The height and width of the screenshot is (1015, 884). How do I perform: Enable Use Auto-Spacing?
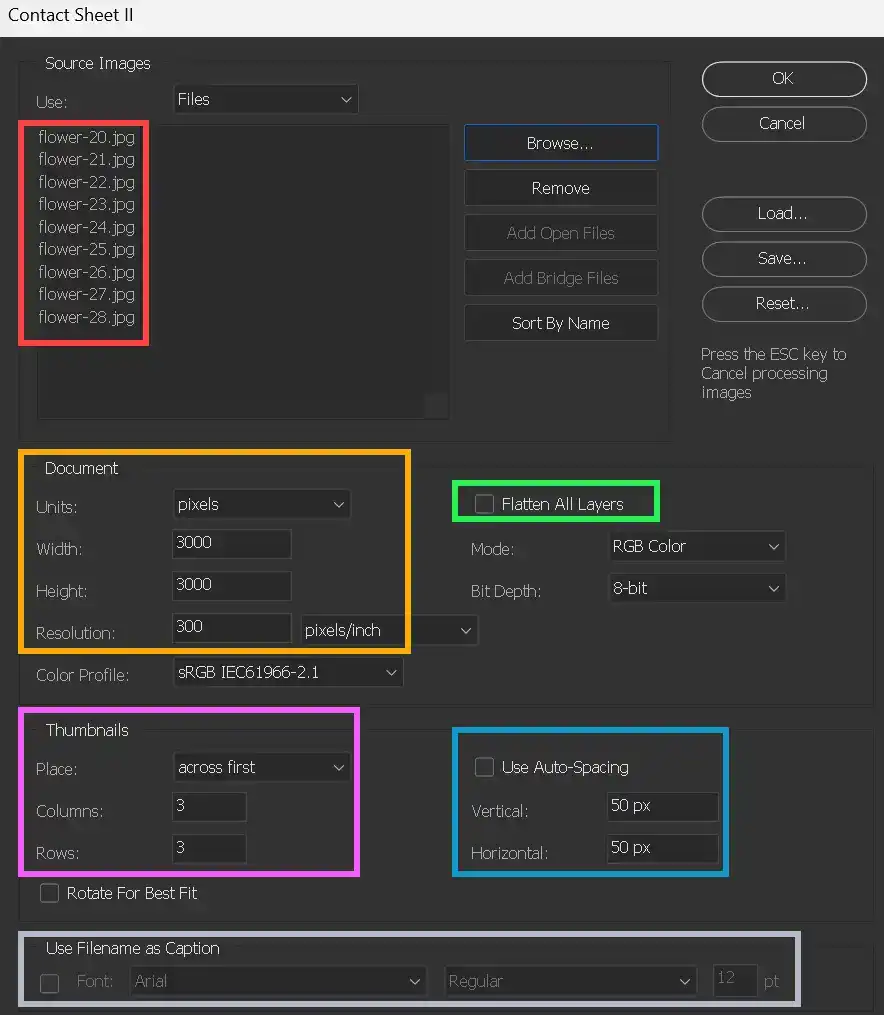(484, 767)
